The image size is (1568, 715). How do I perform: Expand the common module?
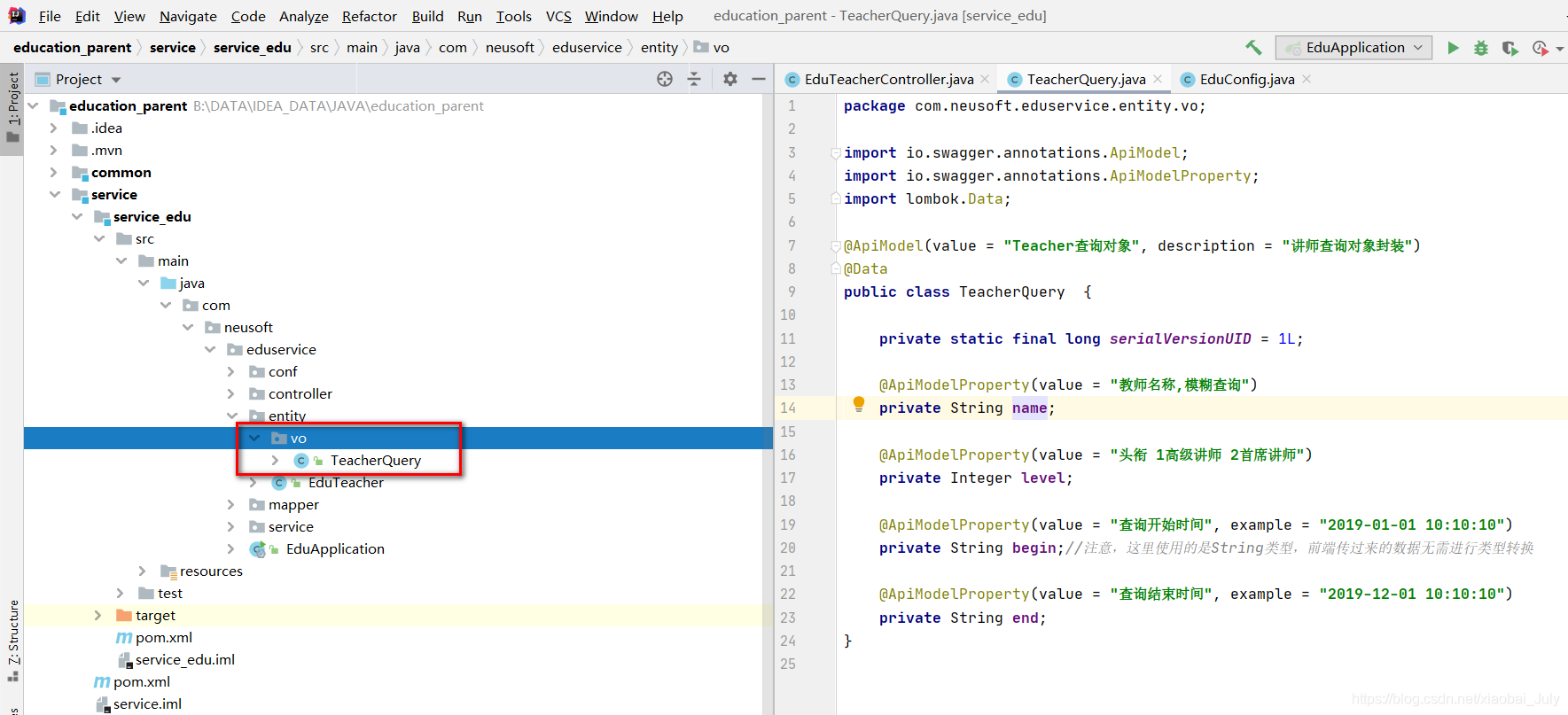[53, 172]
